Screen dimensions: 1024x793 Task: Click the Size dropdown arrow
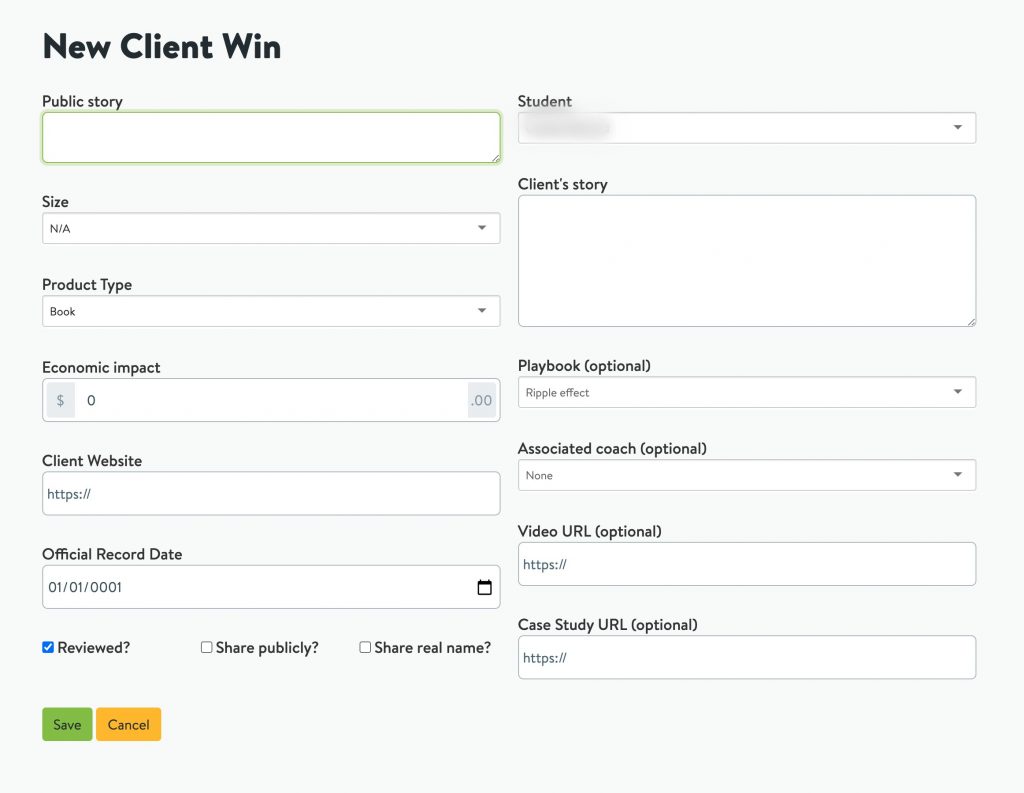[482, 228]
